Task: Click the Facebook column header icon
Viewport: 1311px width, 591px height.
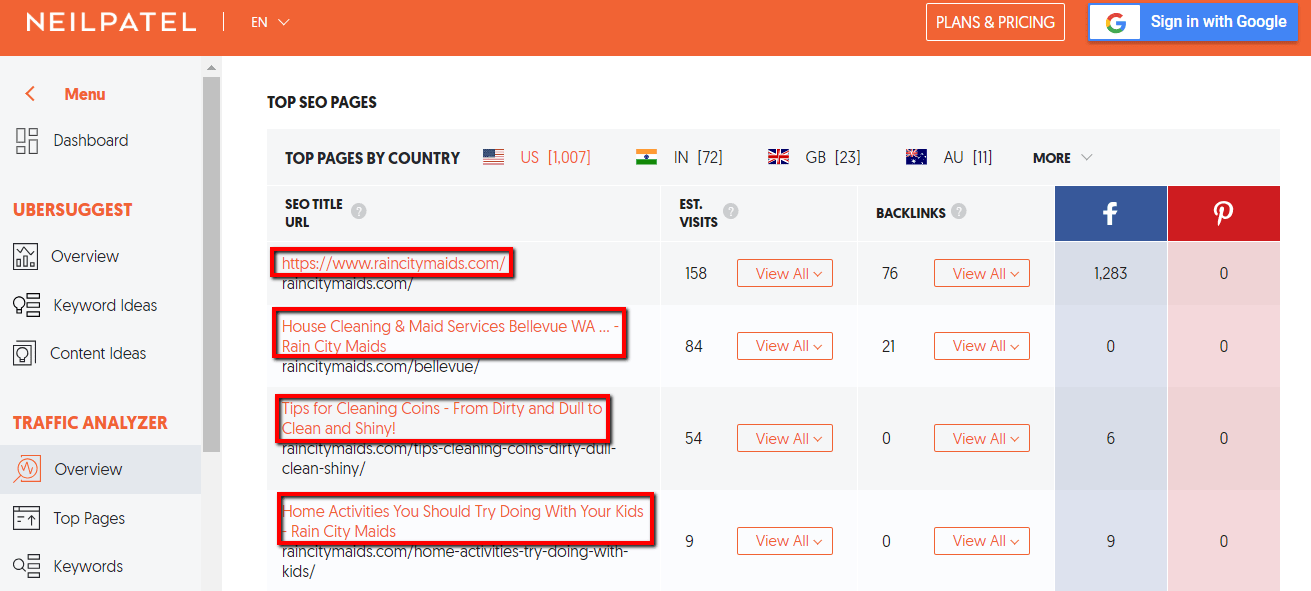Action: 1110,213
